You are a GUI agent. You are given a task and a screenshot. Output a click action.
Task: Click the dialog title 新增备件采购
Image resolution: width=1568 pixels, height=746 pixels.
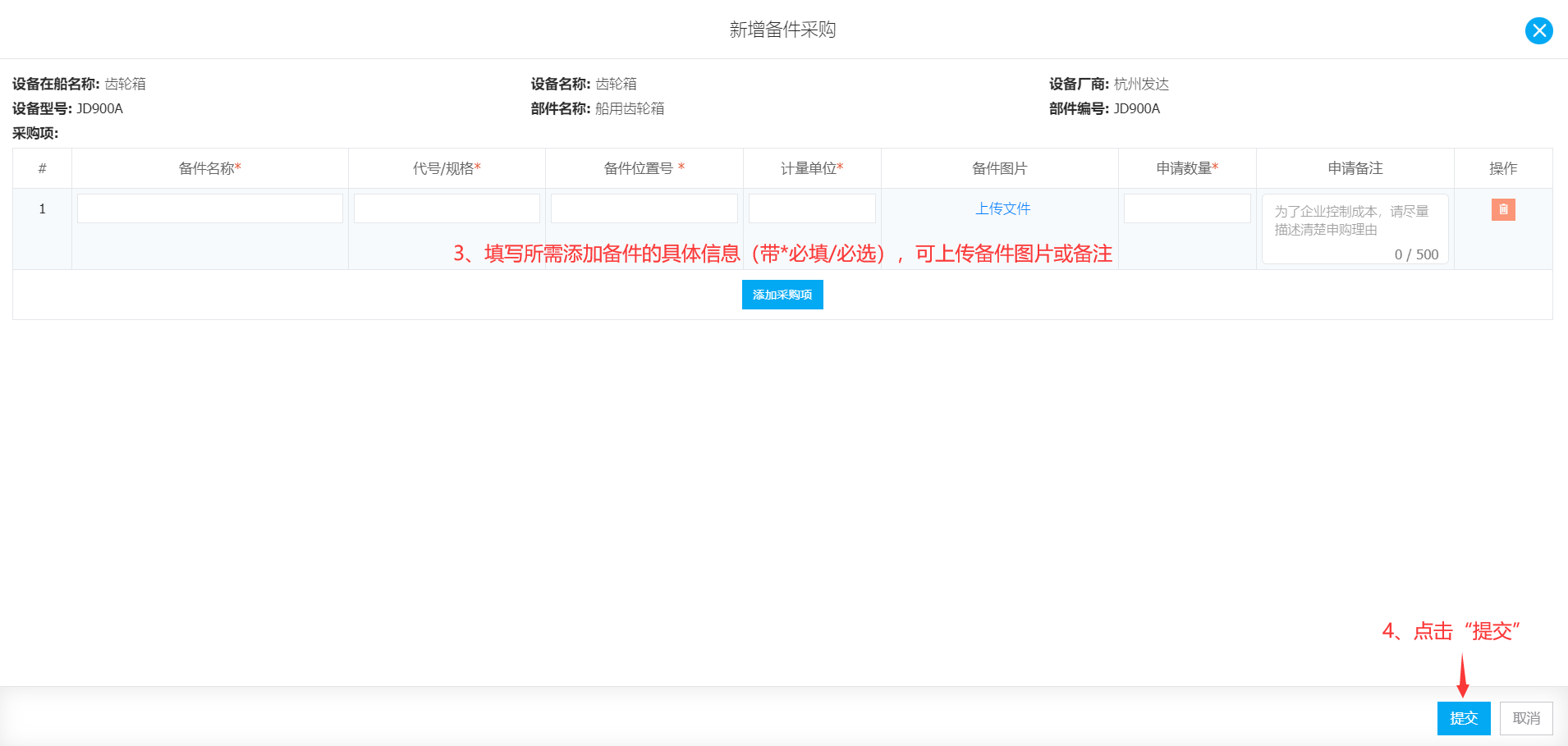pos(782,30)
